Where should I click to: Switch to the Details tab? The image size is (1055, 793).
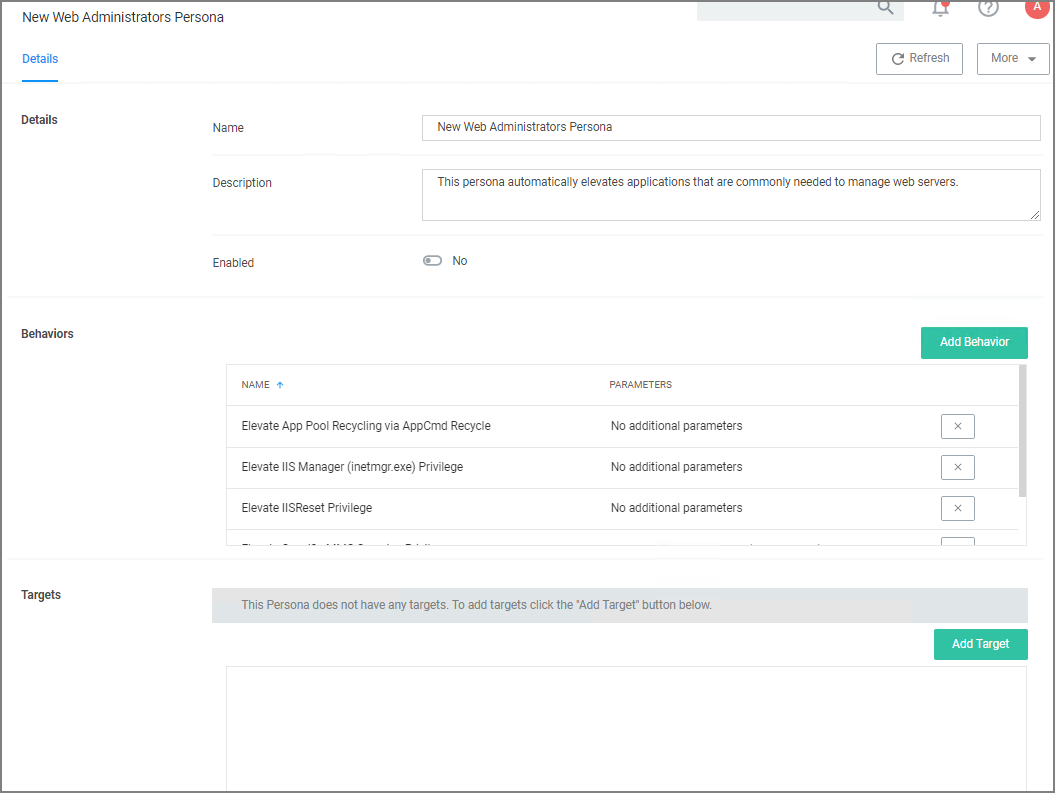click(40, 59)
